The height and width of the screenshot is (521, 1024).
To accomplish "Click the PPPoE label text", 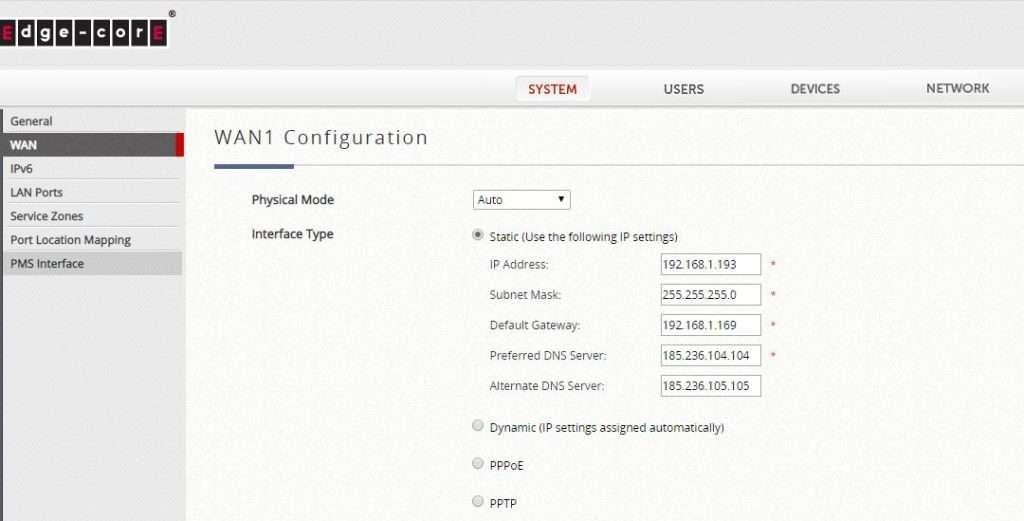I will [x=507, y=466].
